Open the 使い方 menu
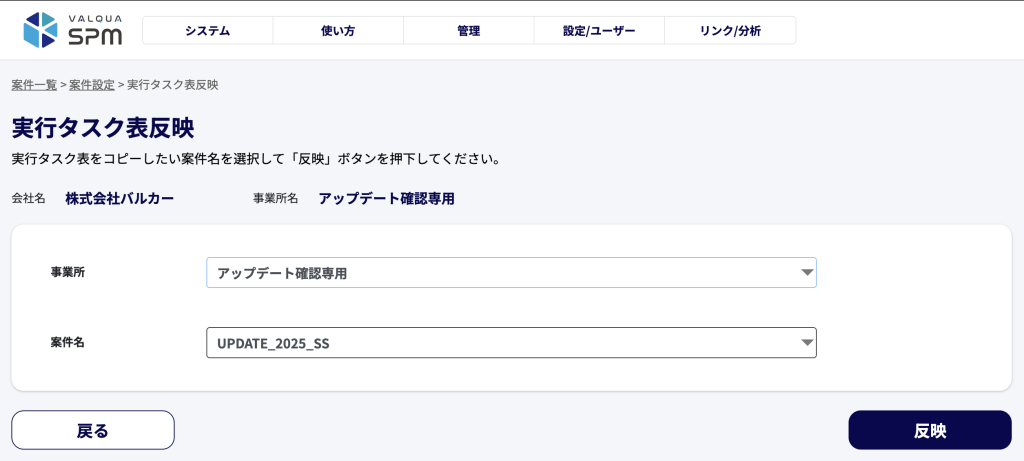This screenshot has width=1024, height=461. 338,31
